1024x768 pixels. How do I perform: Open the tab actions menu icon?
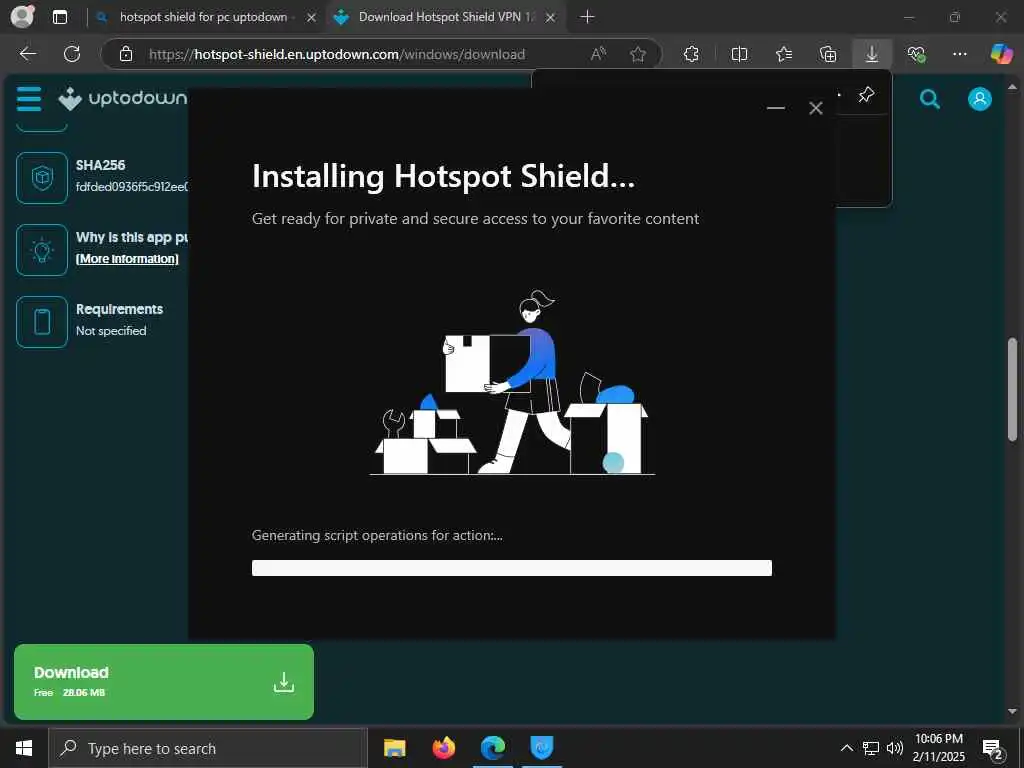[60, 17]
